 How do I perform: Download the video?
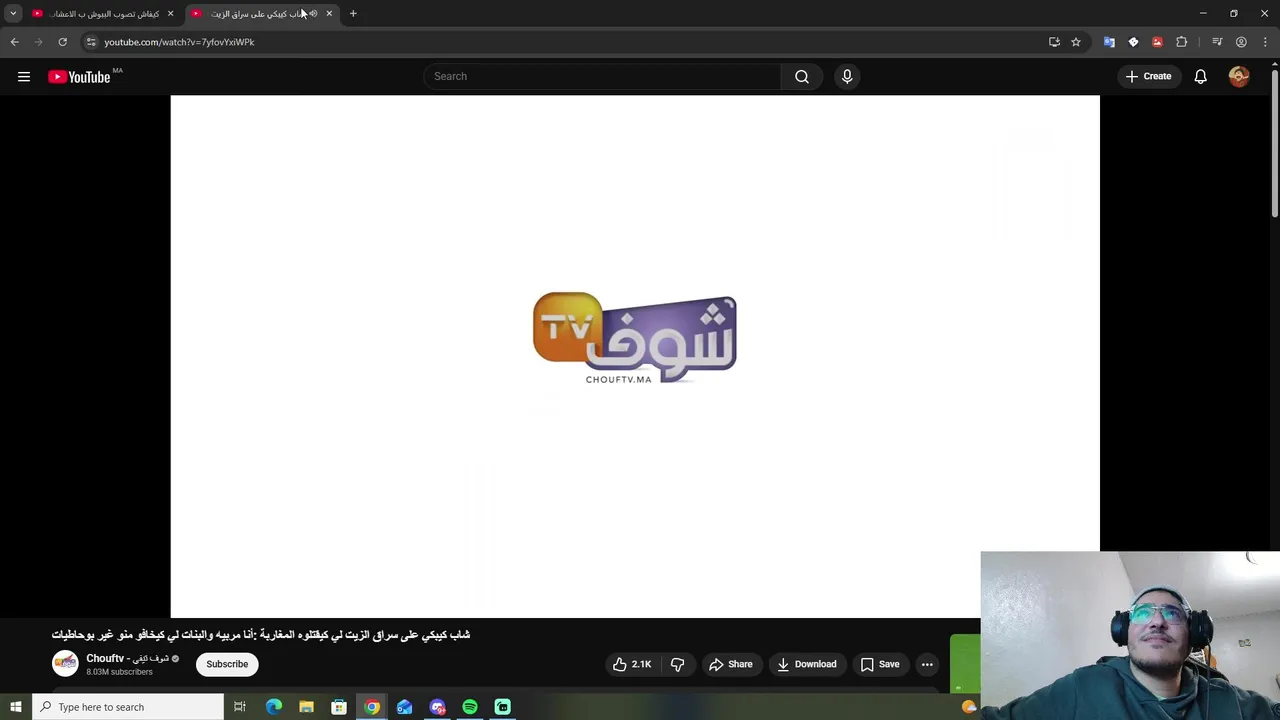coord(806,664)
